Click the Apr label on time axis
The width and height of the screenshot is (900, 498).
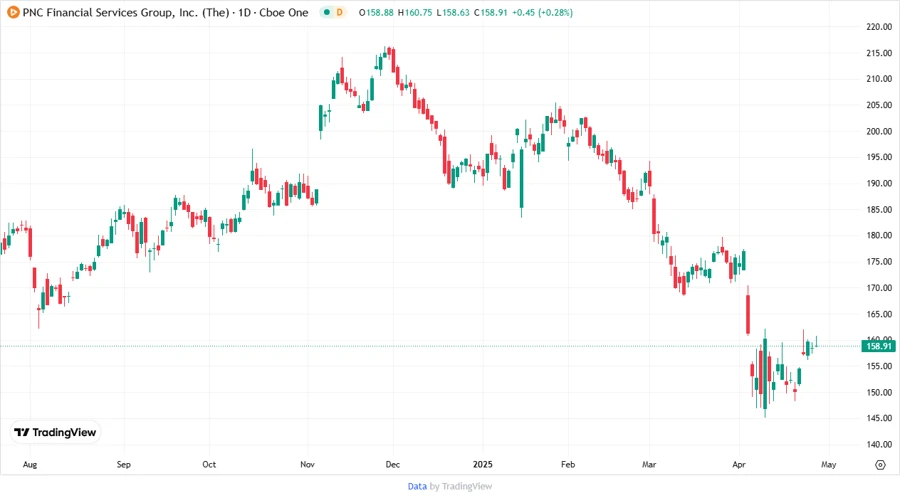[739, 465]
